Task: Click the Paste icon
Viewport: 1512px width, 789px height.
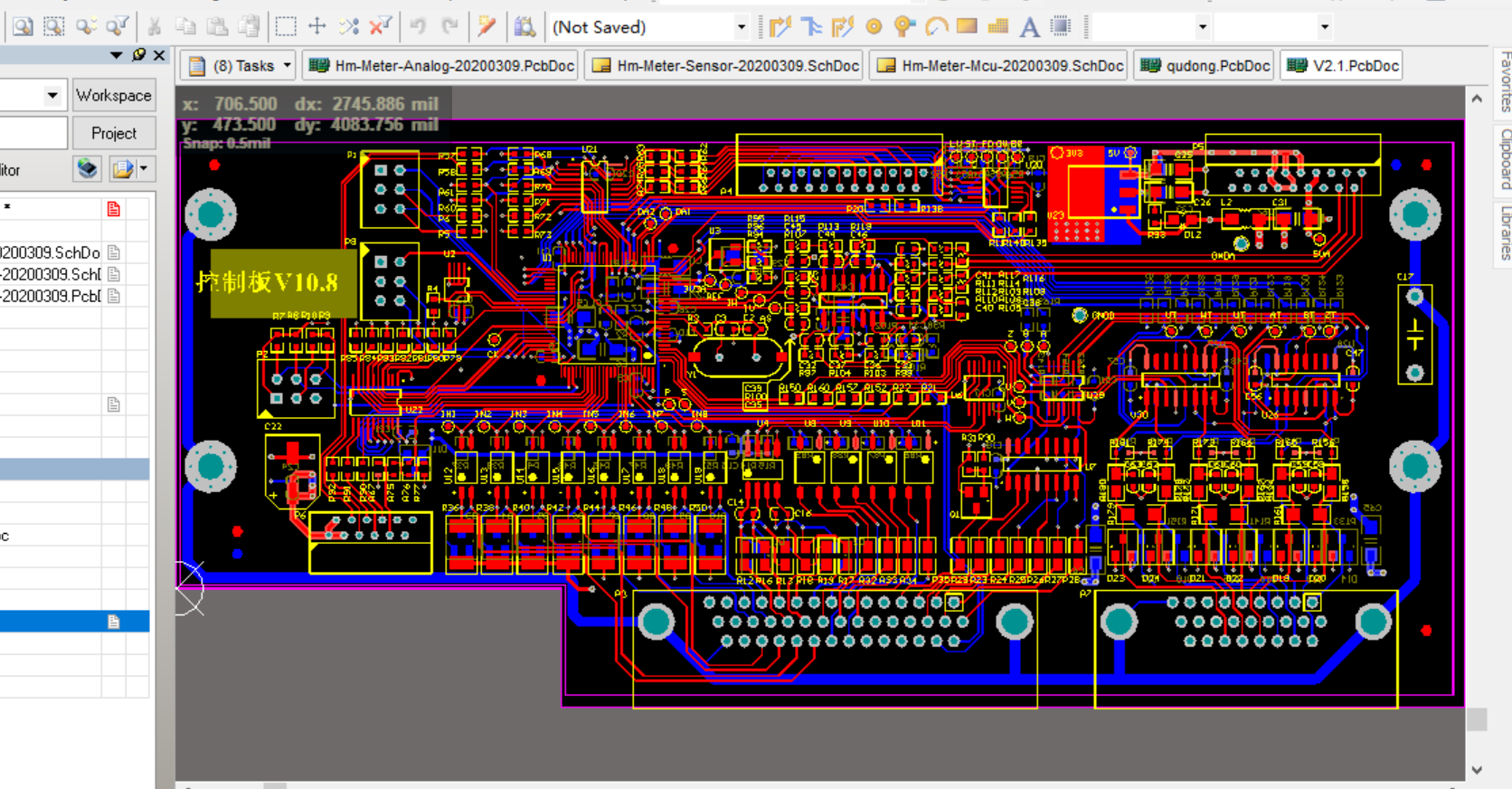Action: 217,26
